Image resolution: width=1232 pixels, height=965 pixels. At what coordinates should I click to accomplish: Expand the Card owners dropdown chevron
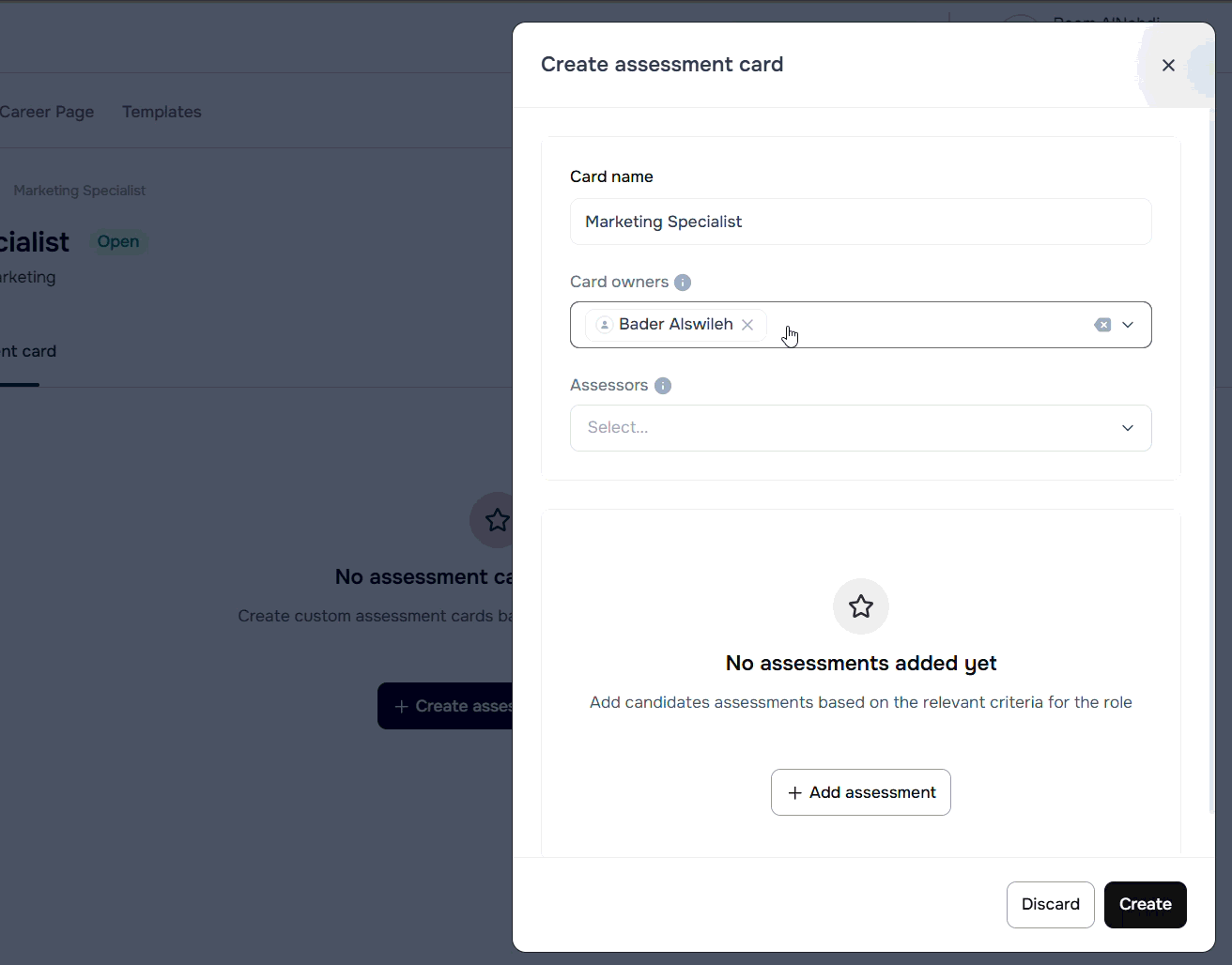coord(1128,325)
